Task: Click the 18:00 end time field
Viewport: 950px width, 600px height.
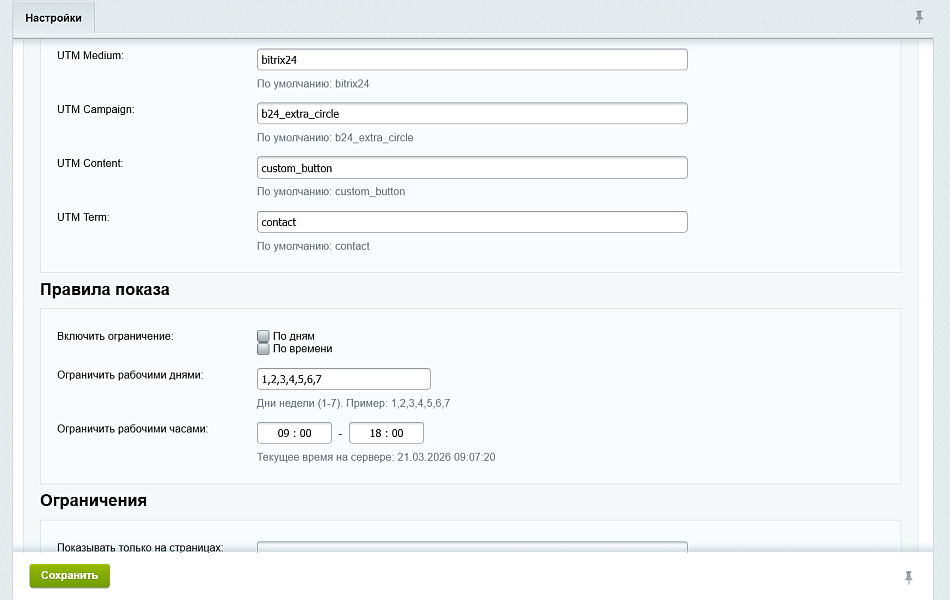Action: [x=386, y=433]
